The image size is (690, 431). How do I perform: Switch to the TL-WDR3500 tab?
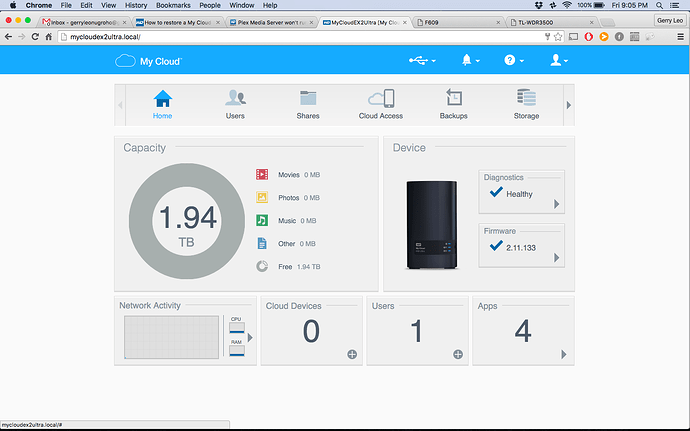click(553, 22)
